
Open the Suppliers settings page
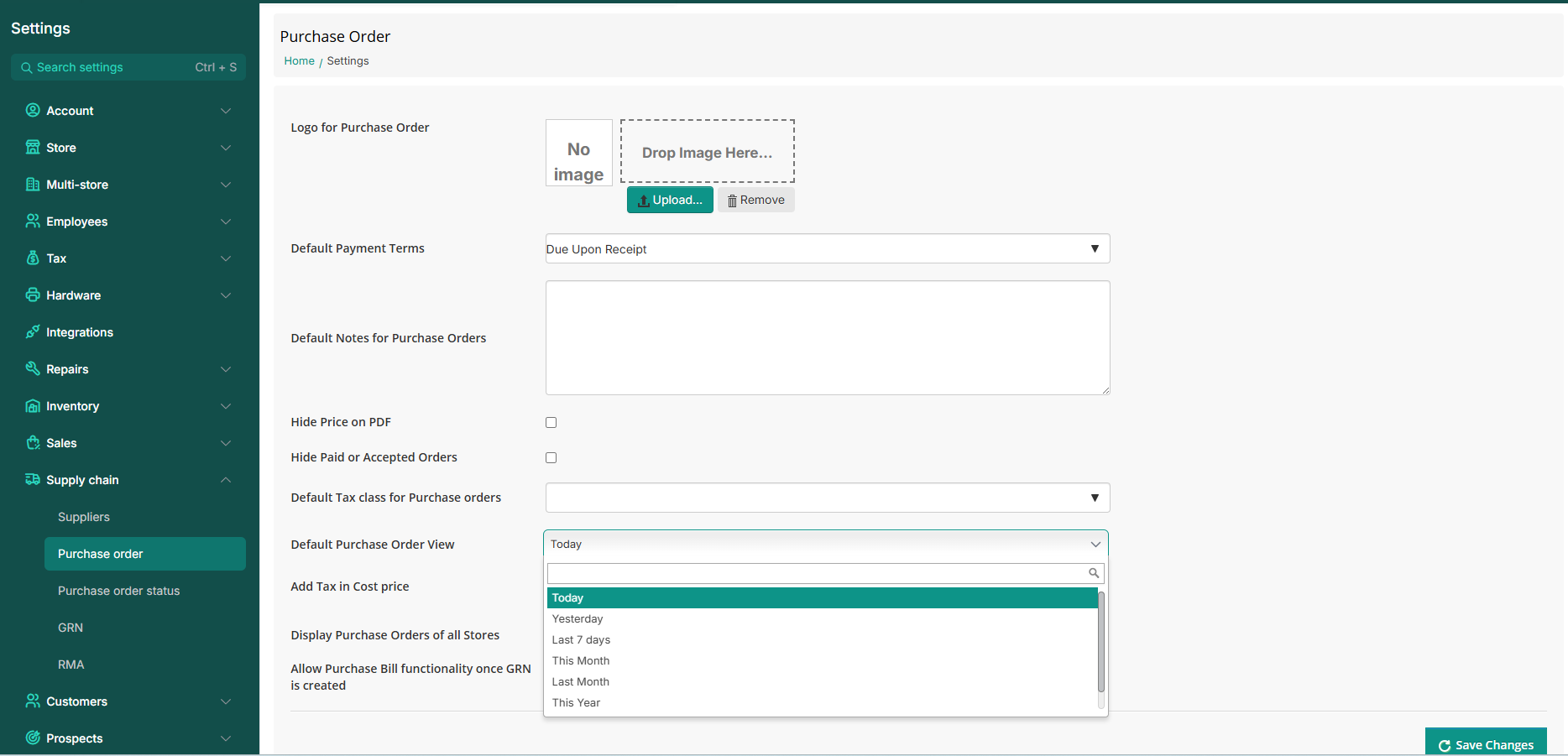click(84, 517)
